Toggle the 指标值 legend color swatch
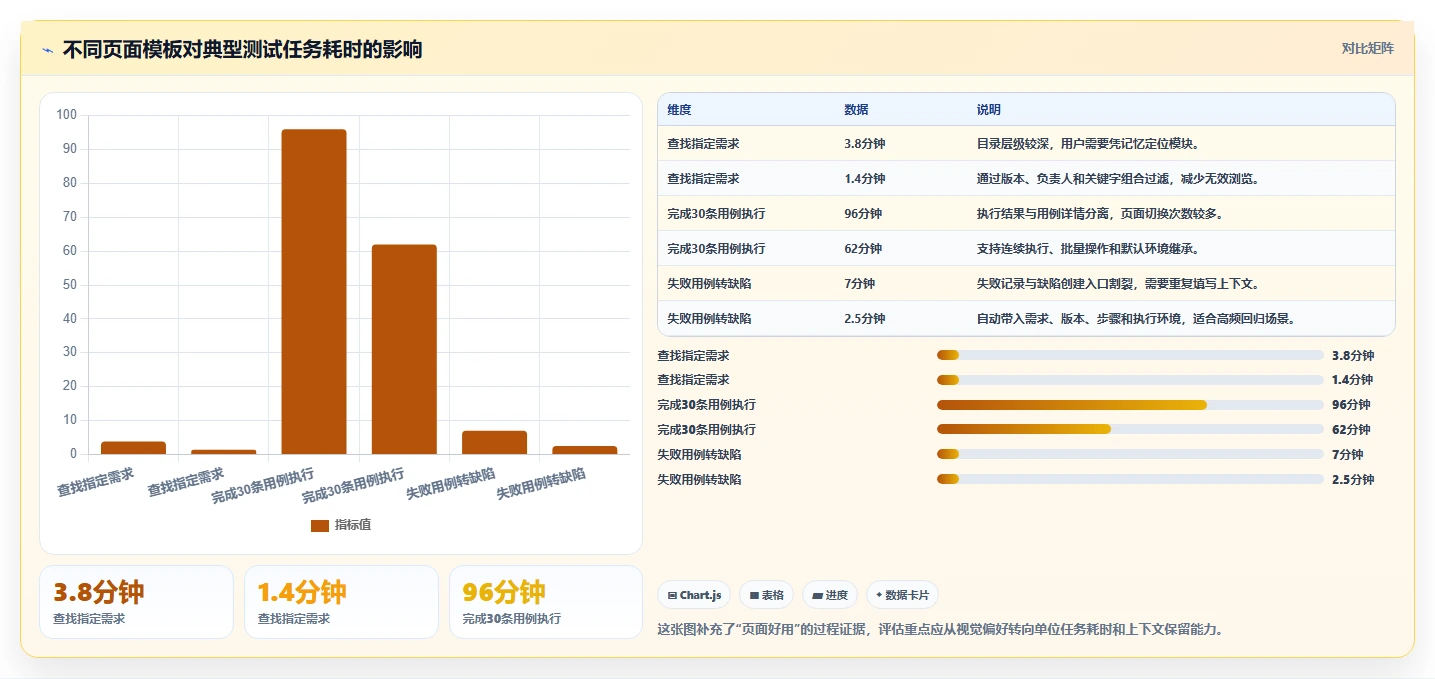 click(320, 525)
